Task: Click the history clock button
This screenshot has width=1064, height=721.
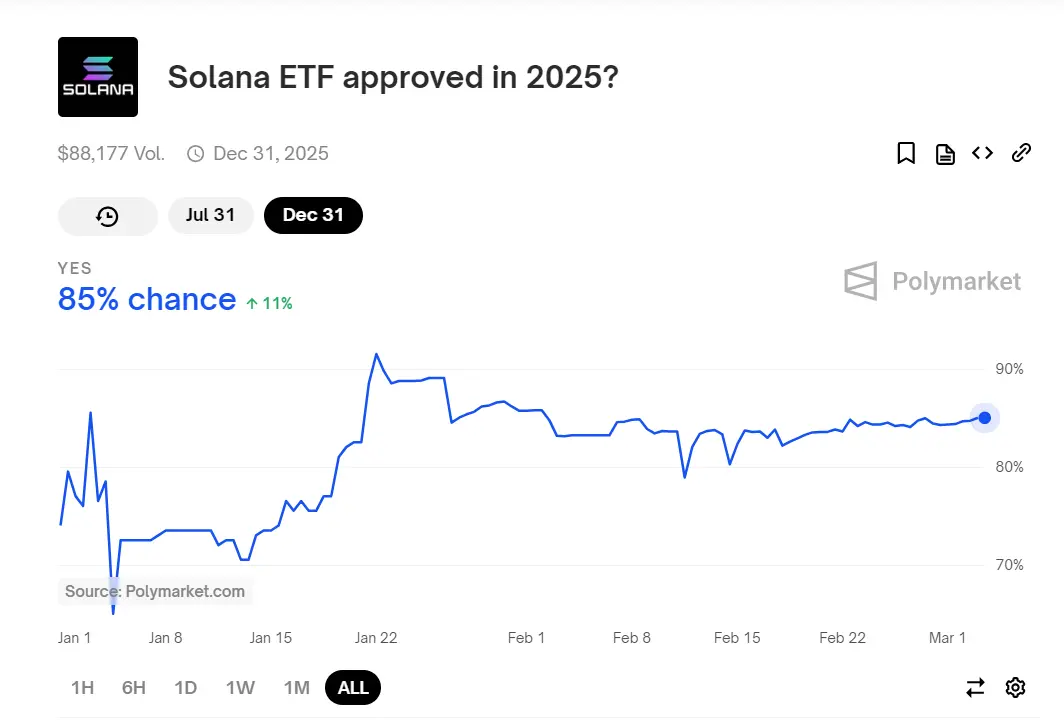Action: pos(108,216)
